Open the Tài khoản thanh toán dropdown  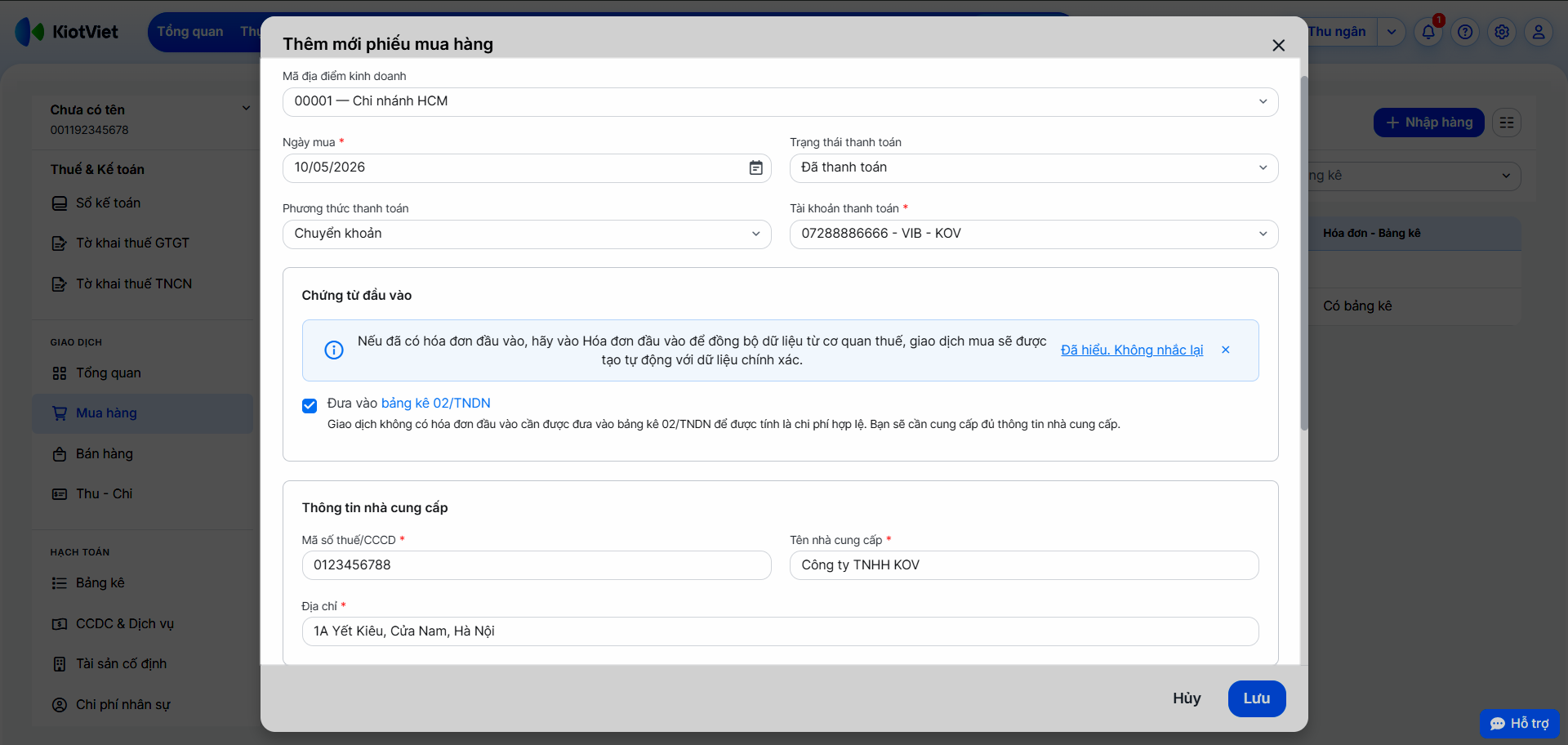tap(1033, 234)
